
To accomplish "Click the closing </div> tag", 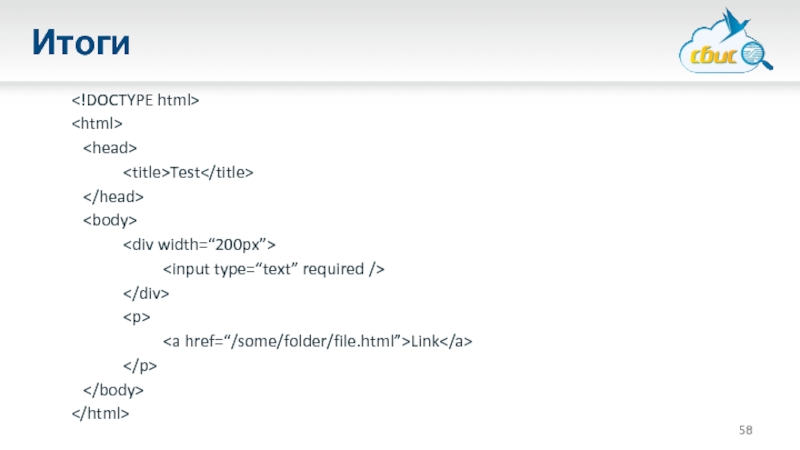I will [146, 292].
